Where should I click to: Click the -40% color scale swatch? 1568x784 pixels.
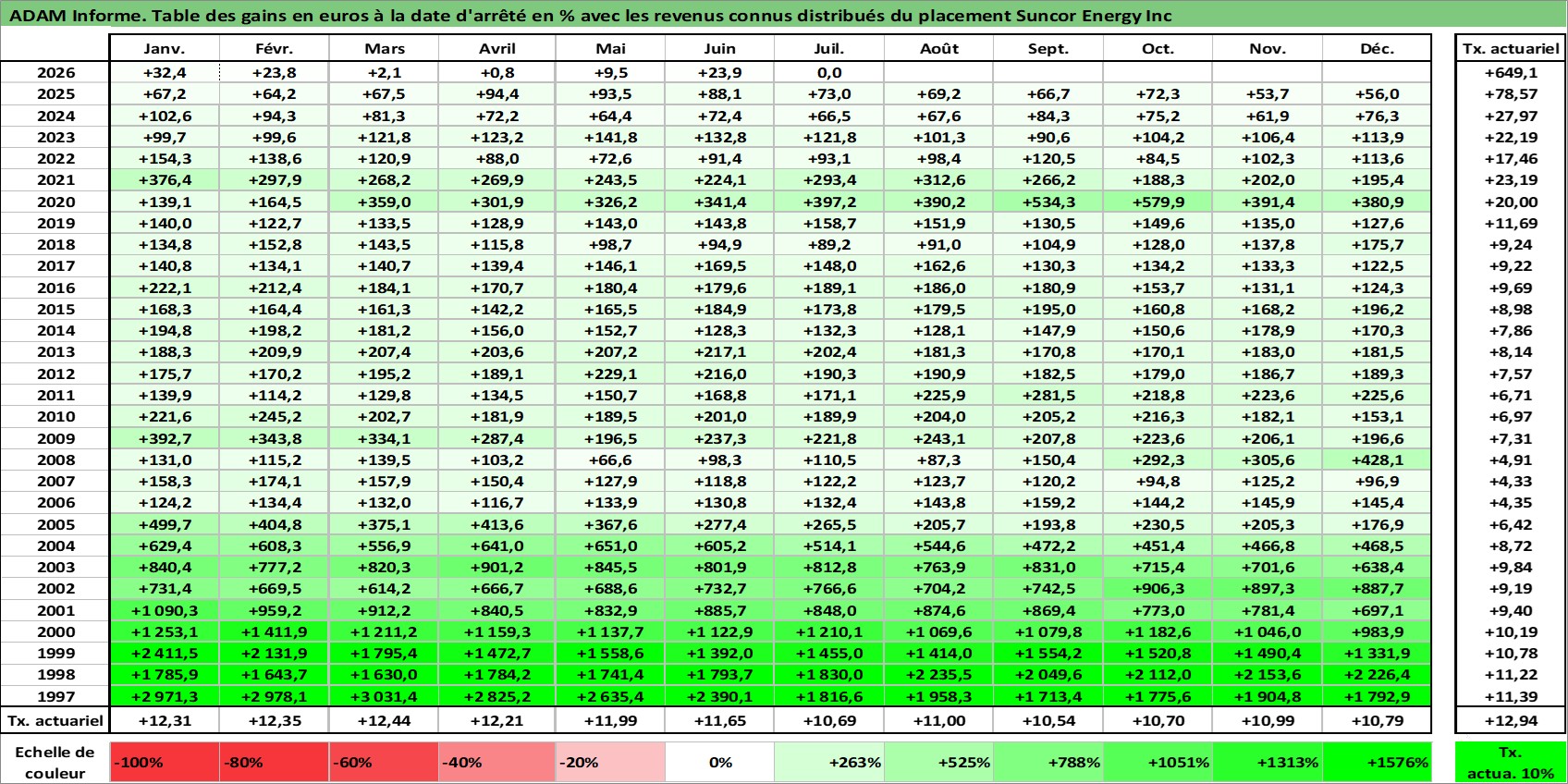(497, 763)
